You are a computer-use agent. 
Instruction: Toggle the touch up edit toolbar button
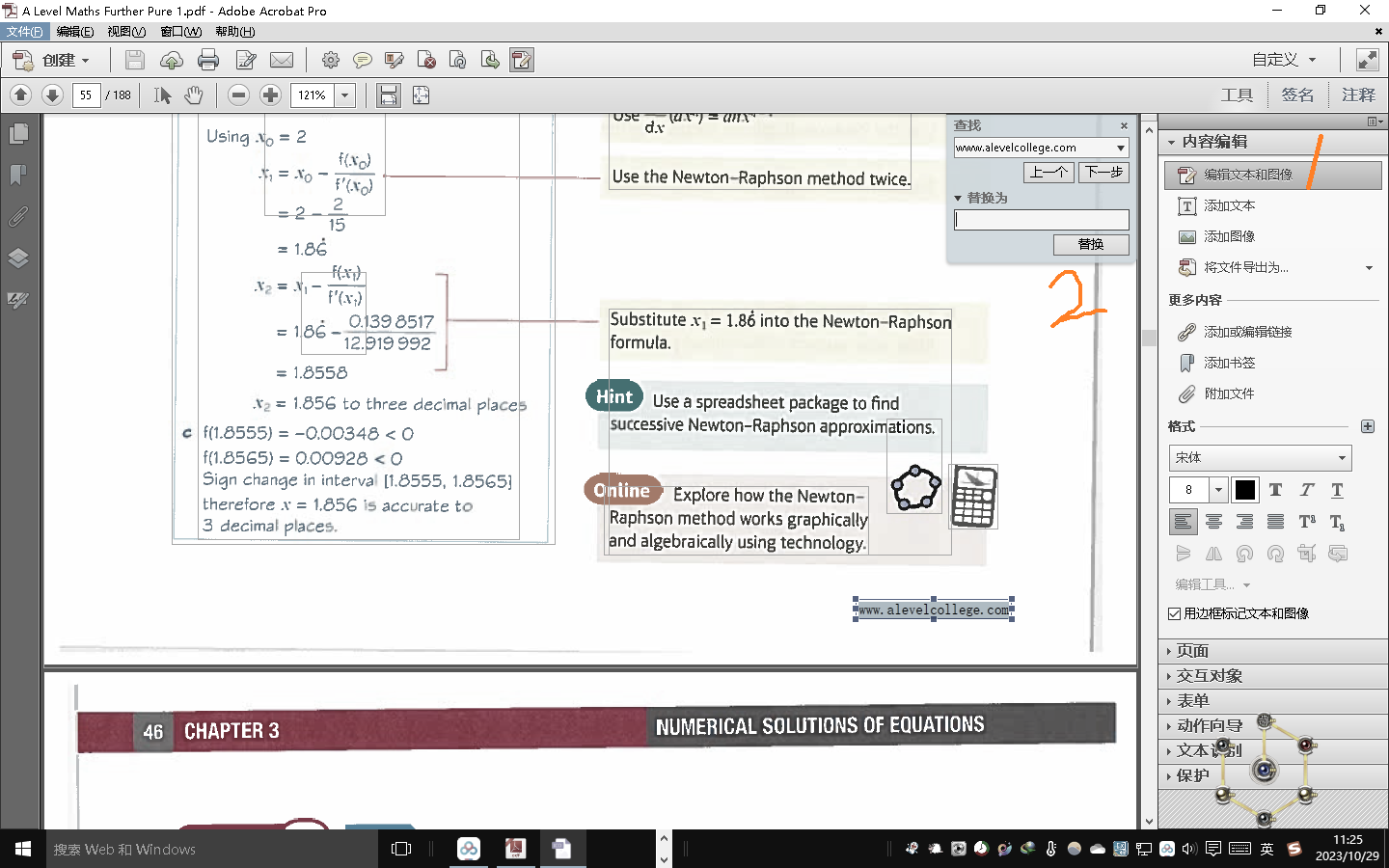pos(522,60)
